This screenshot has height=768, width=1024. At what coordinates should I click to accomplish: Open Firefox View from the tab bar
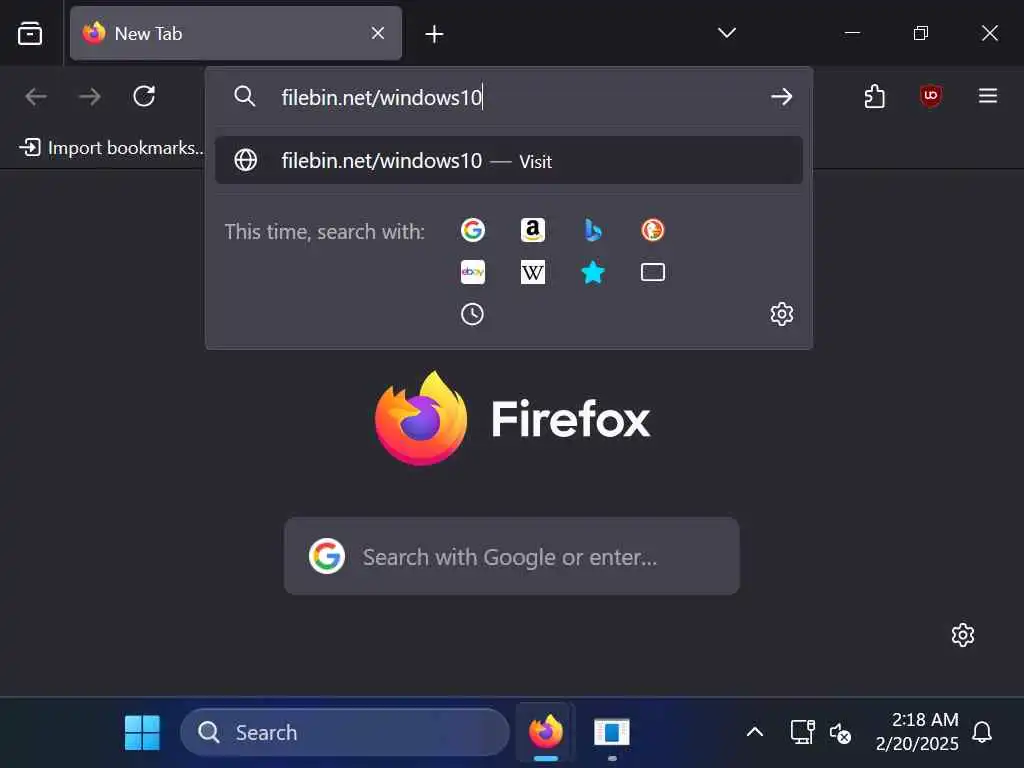click(30, 33)
